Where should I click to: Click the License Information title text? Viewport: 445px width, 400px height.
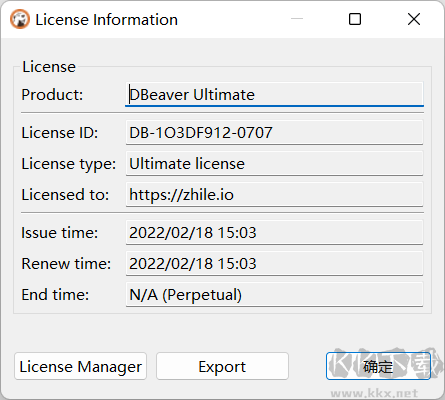106,20
